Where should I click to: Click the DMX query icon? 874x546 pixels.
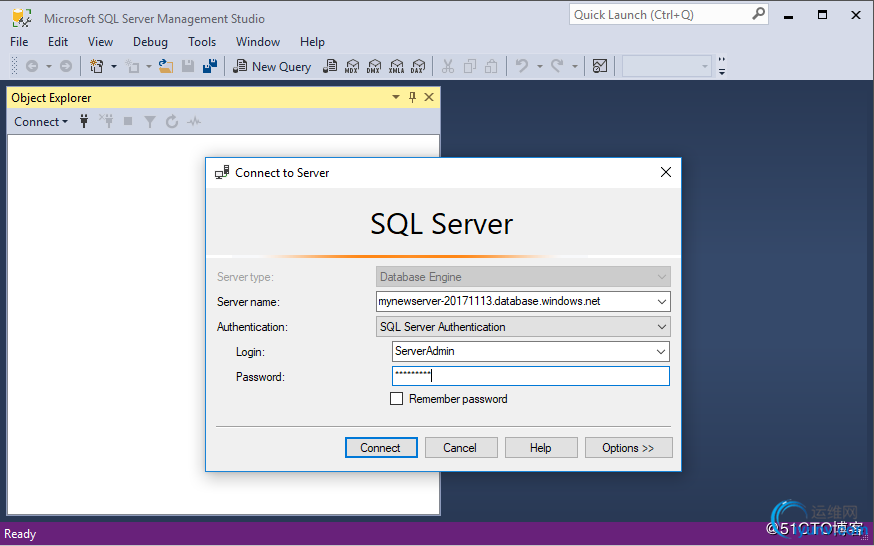(374, 66)
